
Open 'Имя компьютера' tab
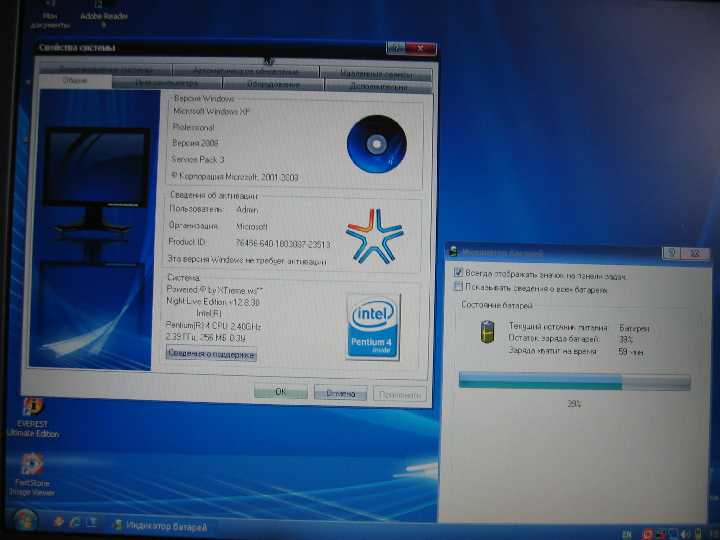tap(167, 83)
